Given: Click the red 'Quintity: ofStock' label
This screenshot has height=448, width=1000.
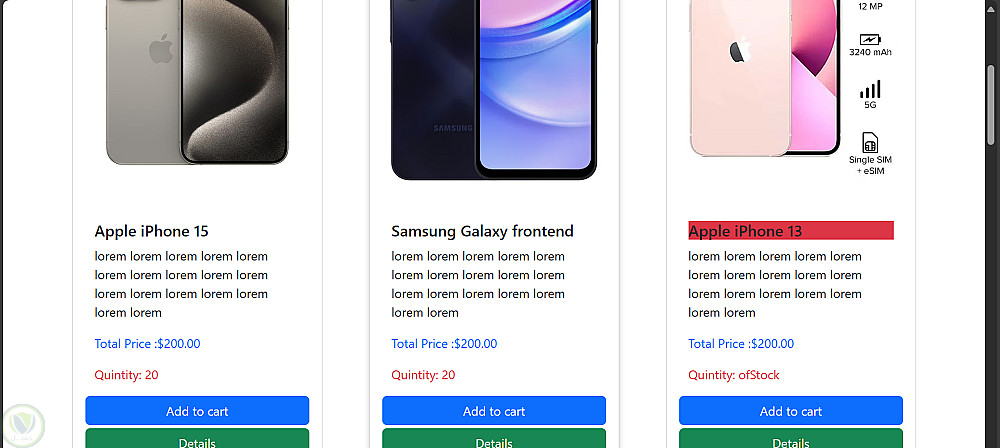Looking at the screenshot, I should [x=733, y=375].
